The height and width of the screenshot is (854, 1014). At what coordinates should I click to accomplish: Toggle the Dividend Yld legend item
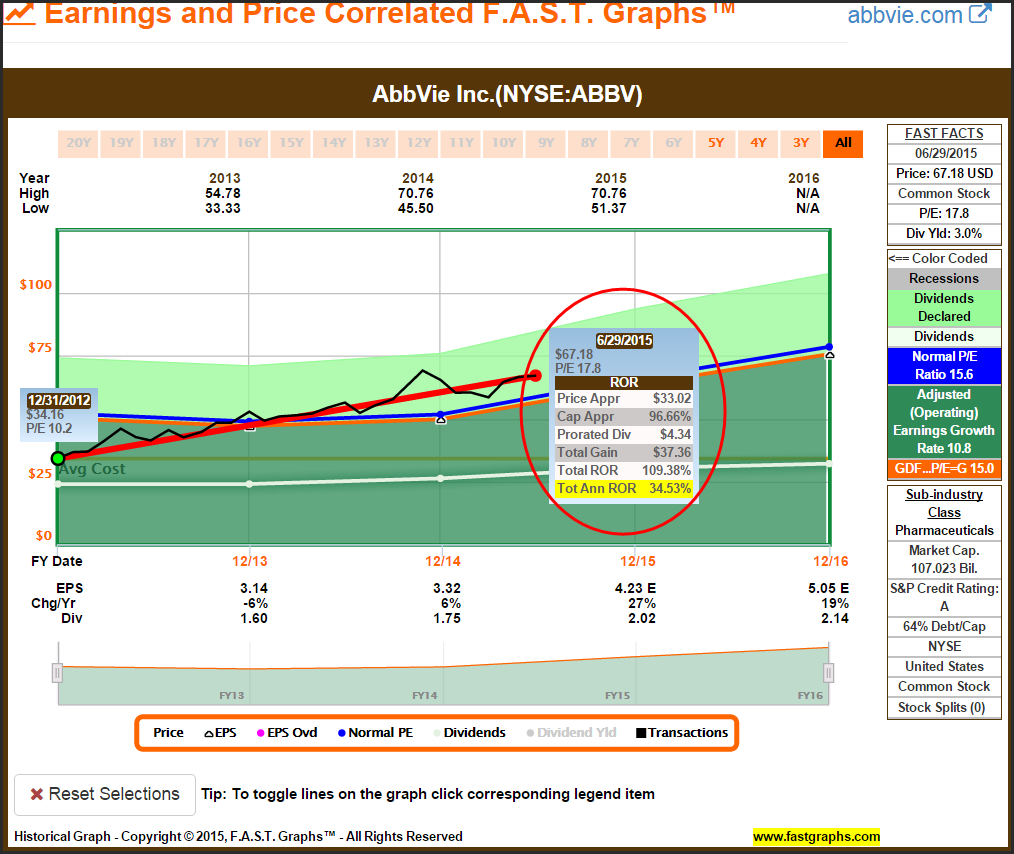[x=570, y=733]
